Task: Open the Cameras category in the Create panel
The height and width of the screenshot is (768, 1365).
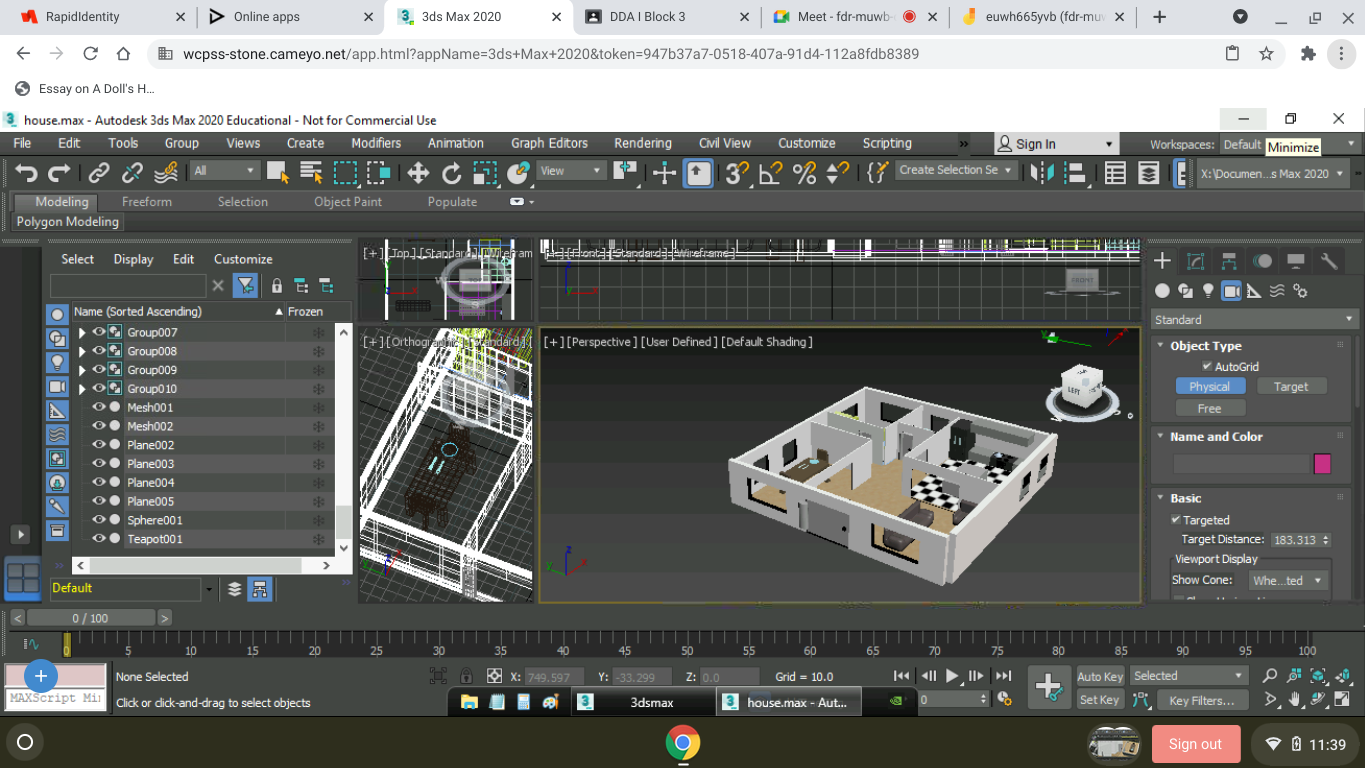Action: (1232, 290)
